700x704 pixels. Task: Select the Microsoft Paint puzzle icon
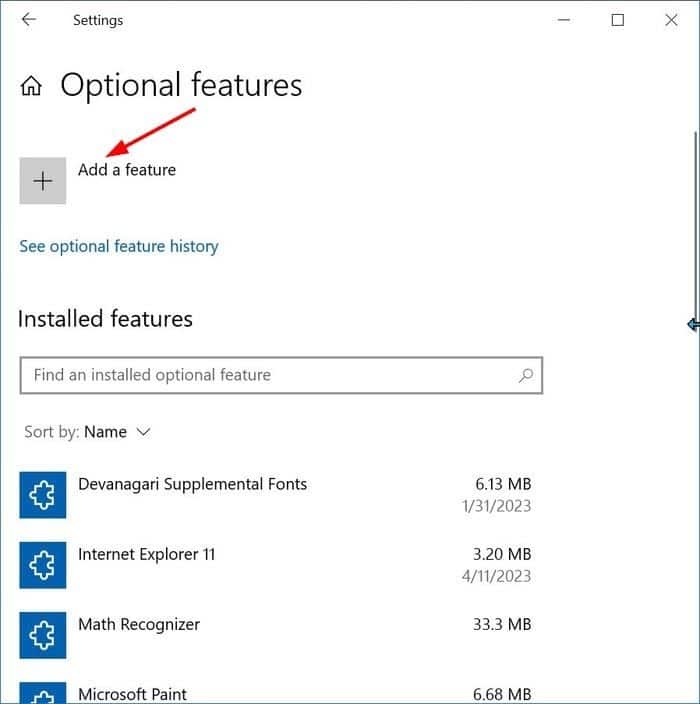pyautogui.click(x=43, y=693)
